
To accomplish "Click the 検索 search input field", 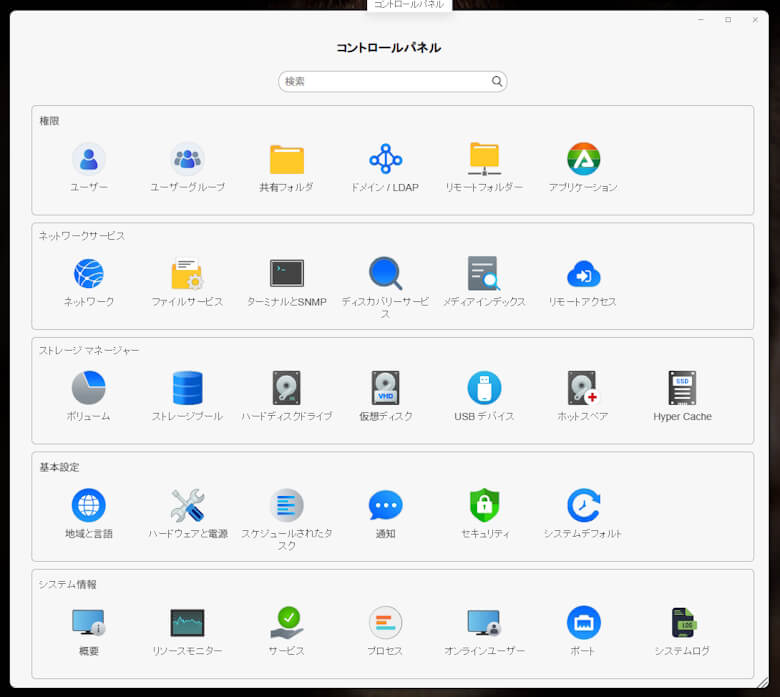I will pos(385,82).
